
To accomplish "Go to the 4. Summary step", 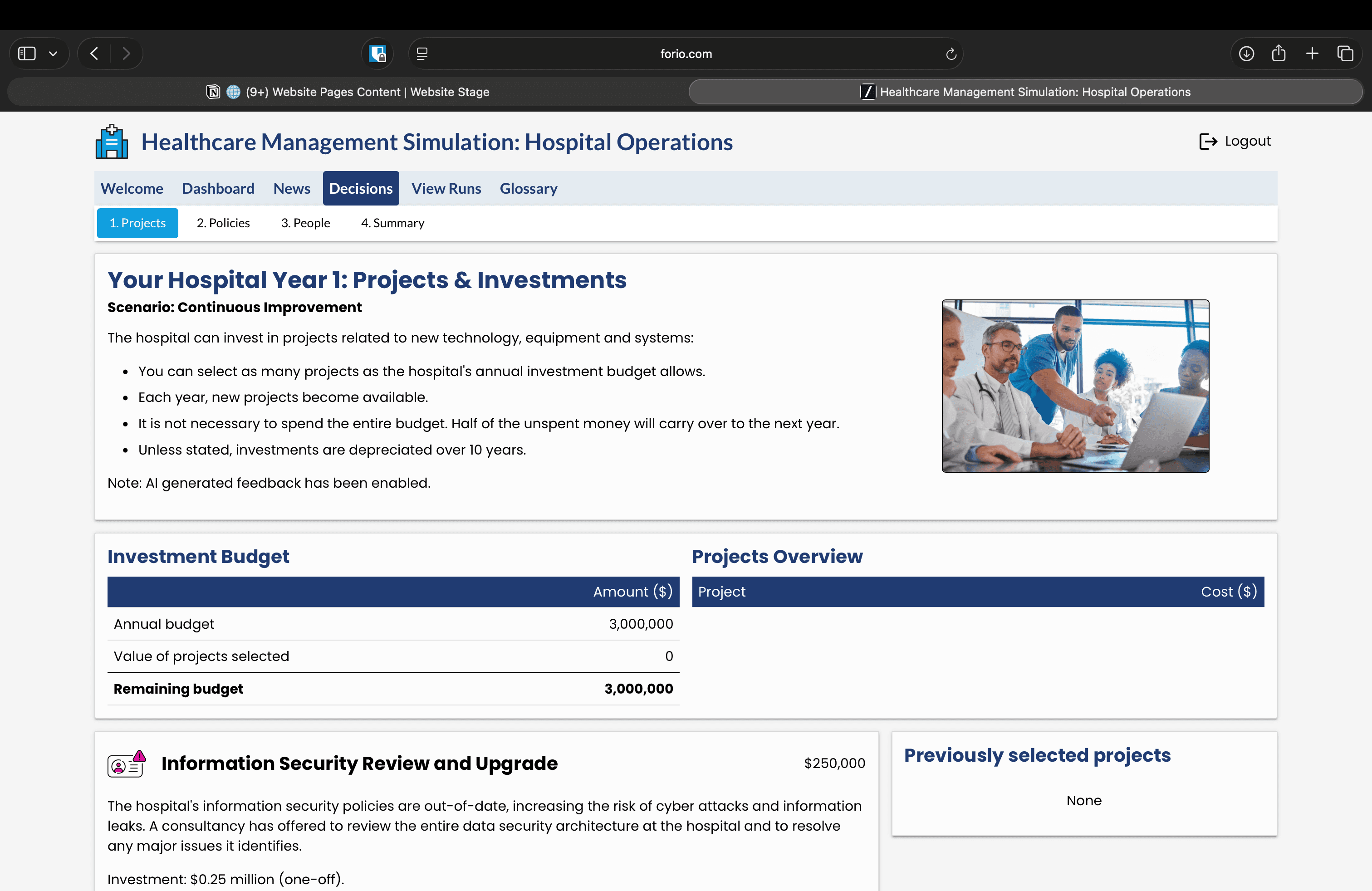I will (x=392, y=223).
